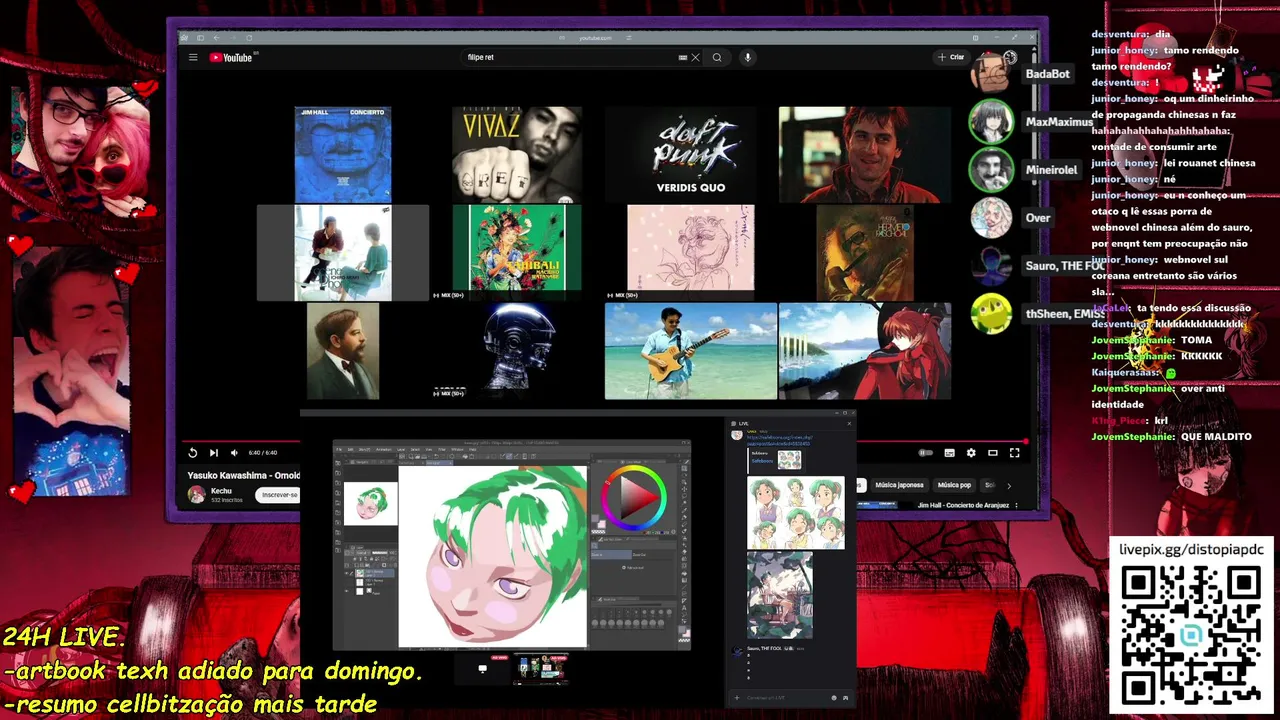Open BadaBot's voice participant avatar

tap(991, 74)
